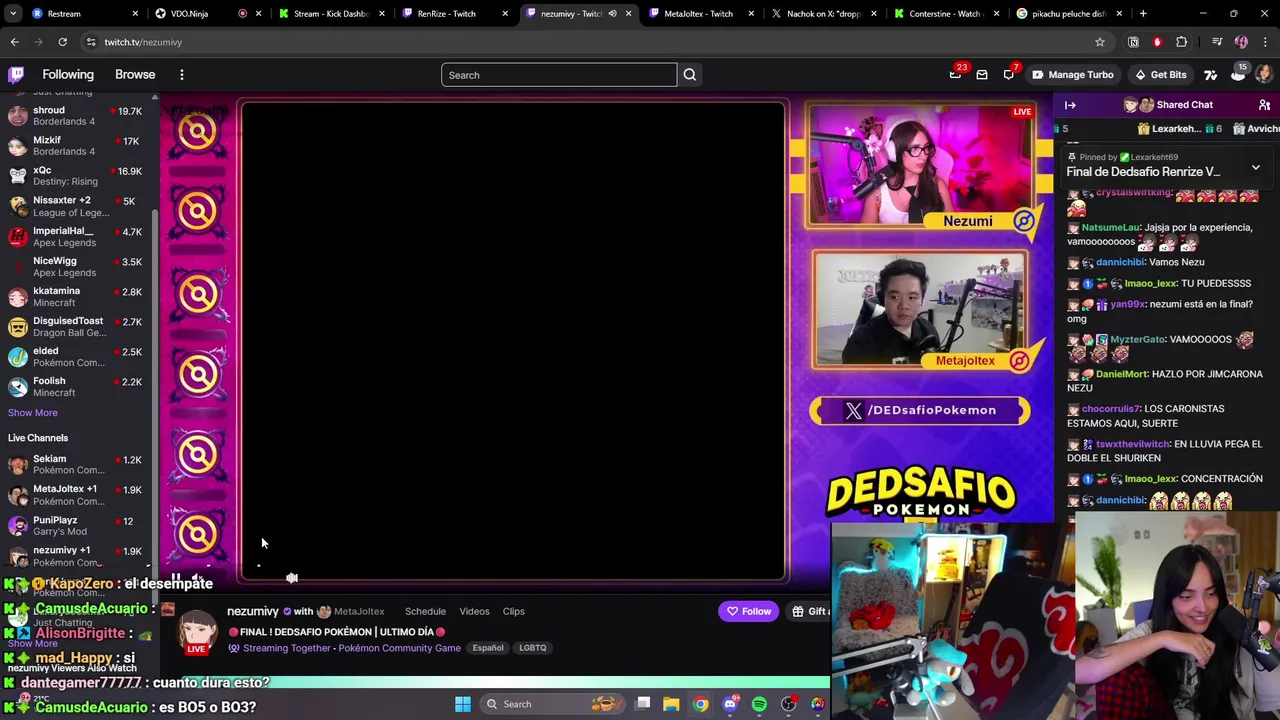
Task: Select the LGBTQ tag
Action: 533,648
